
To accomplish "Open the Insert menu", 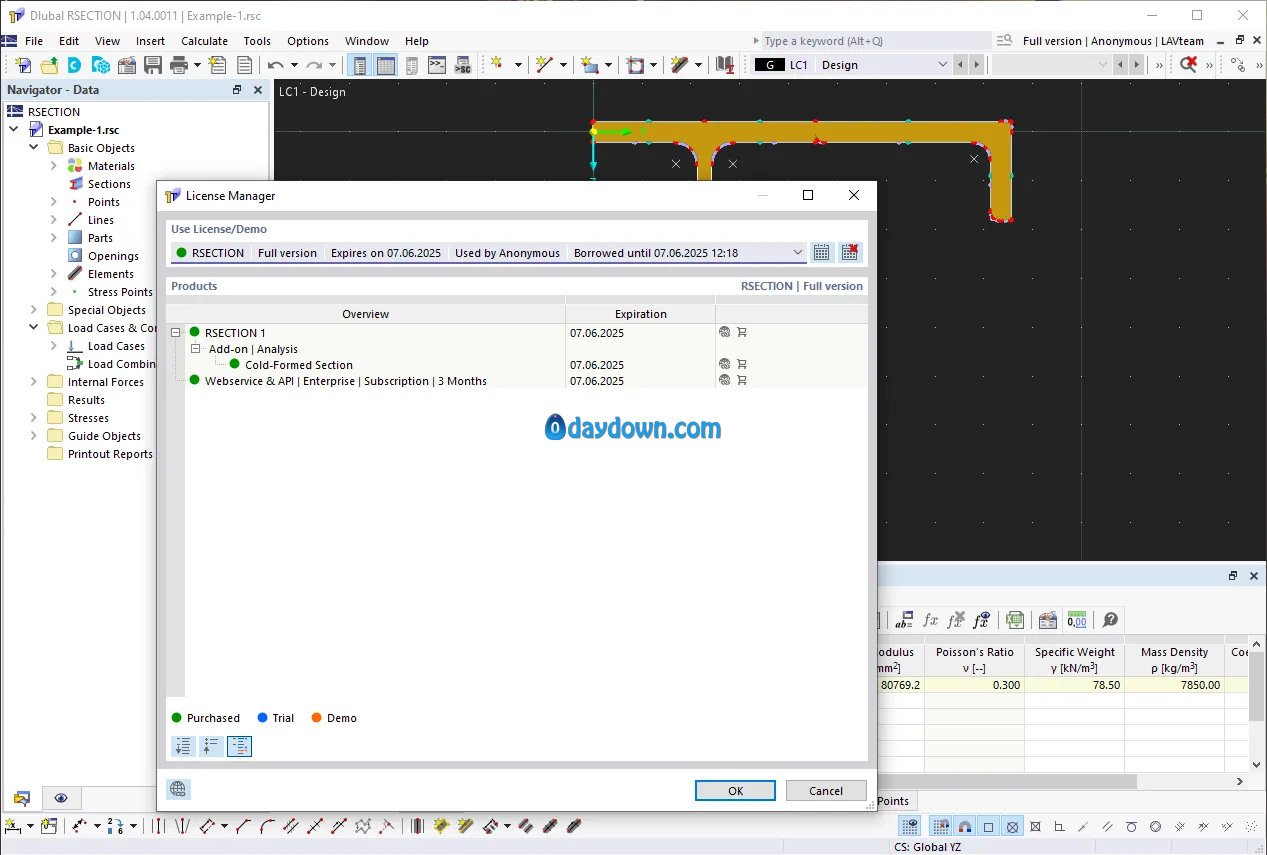I will coord(151,41).
